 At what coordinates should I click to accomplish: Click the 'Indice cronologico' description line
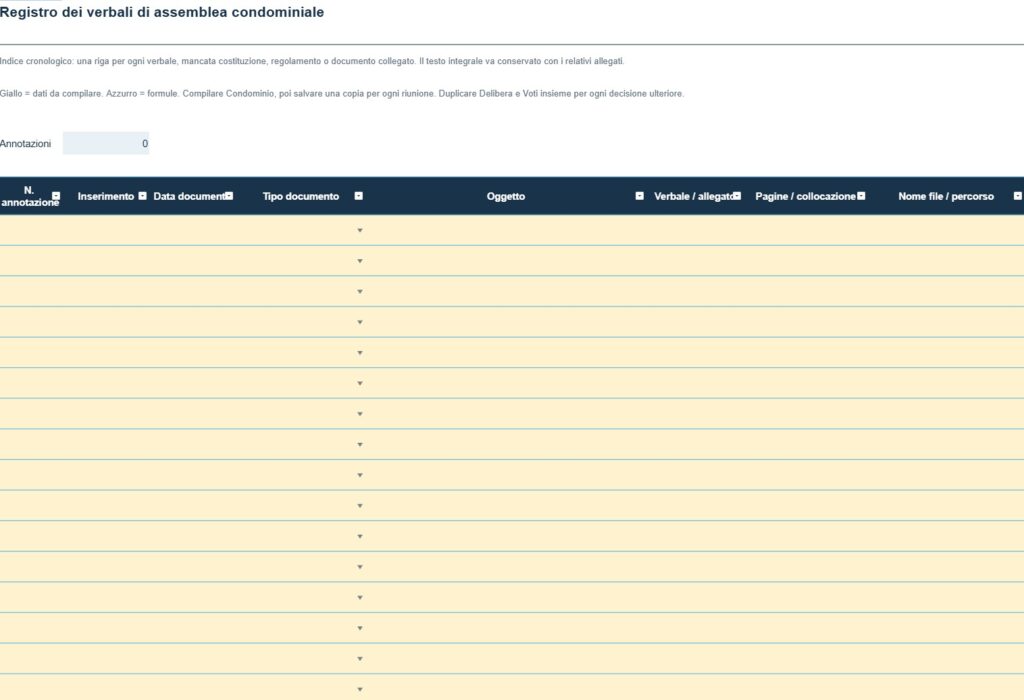312,61
